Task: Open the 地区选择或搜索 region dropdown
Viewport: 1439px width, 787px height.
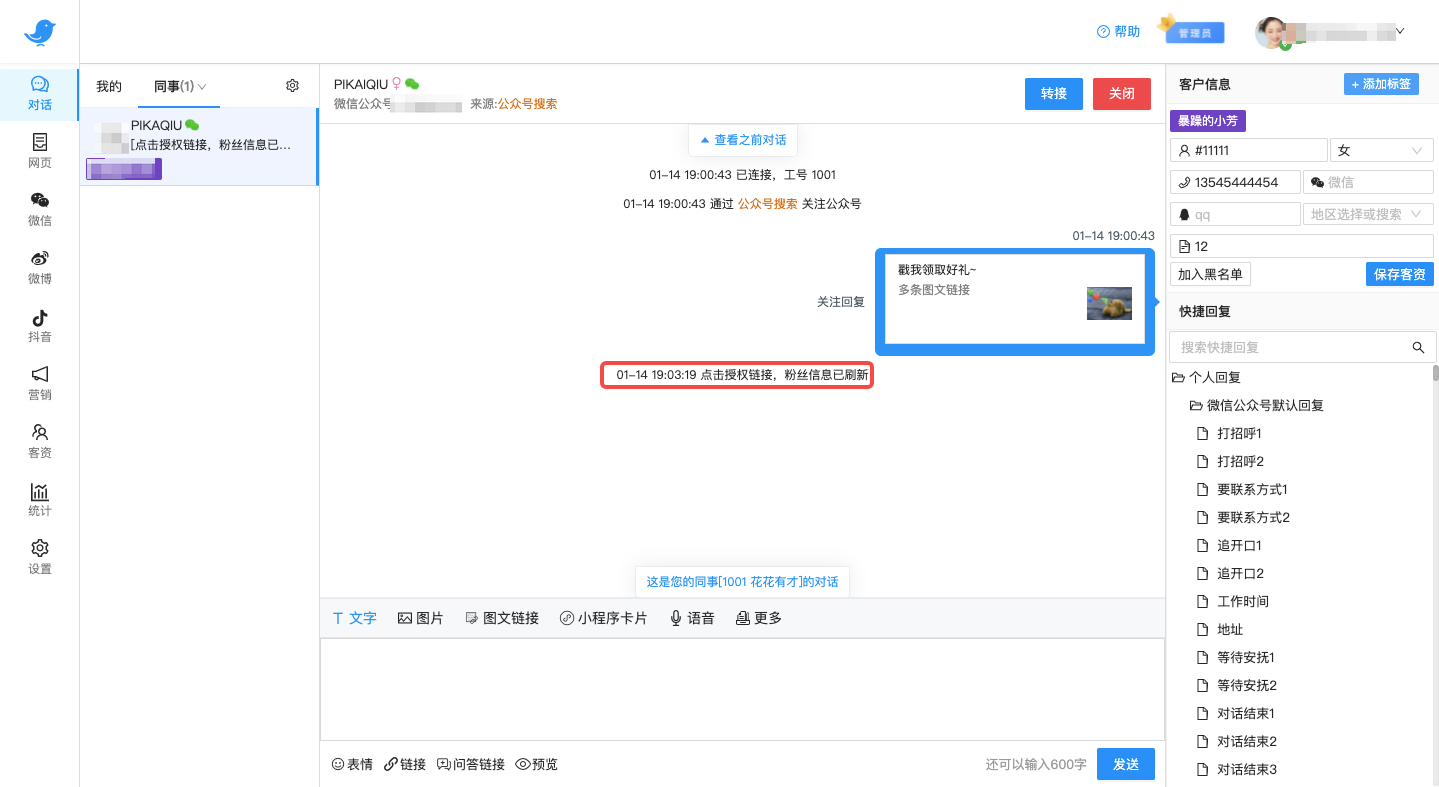Action: 1368,213
